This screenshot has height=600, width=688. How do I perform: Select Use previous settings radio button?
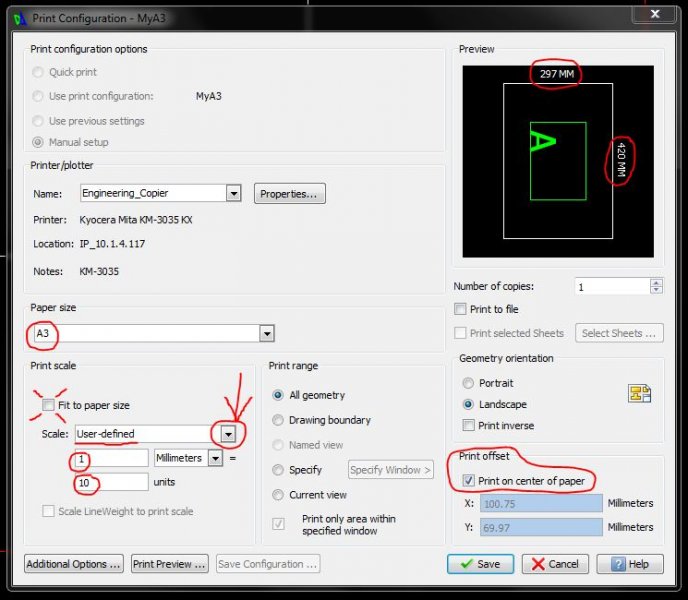click(38, 121)
